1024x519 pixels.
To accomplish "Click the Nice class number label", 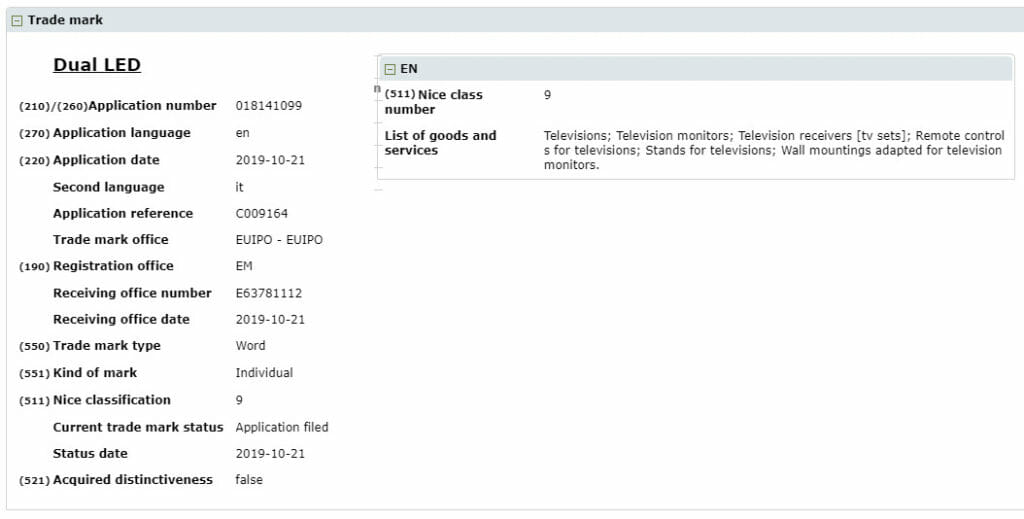I will click(434, 102).
